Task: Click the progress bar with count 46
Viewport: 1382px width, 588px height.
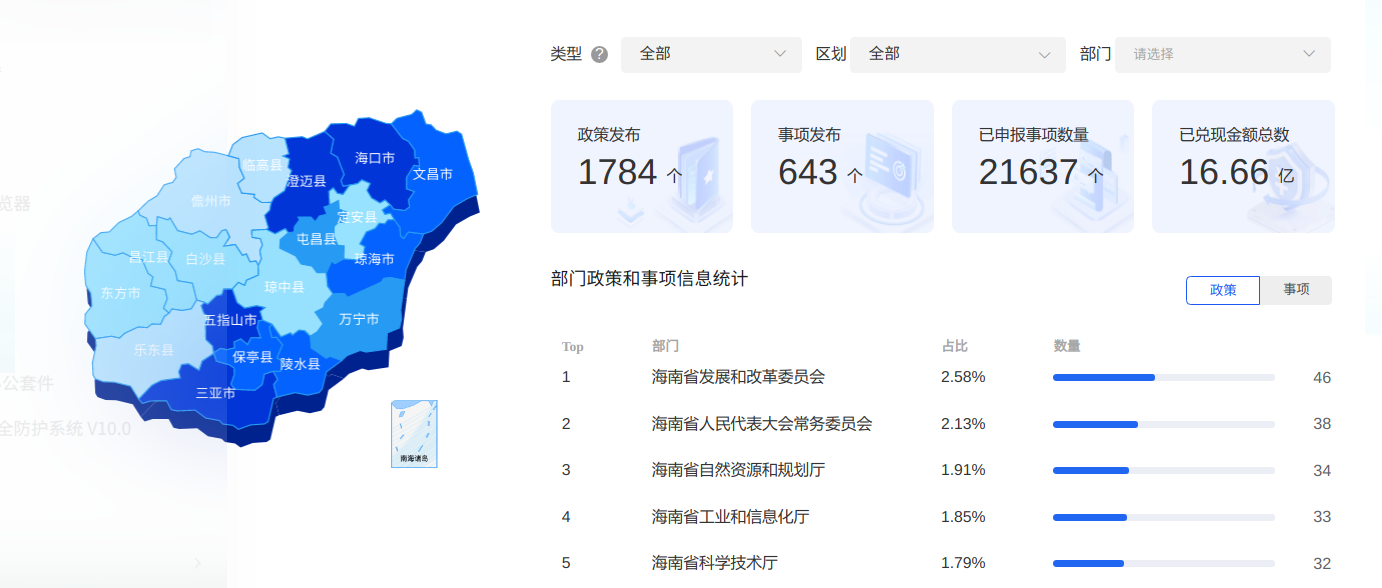Action: [x=1164, y=377]
